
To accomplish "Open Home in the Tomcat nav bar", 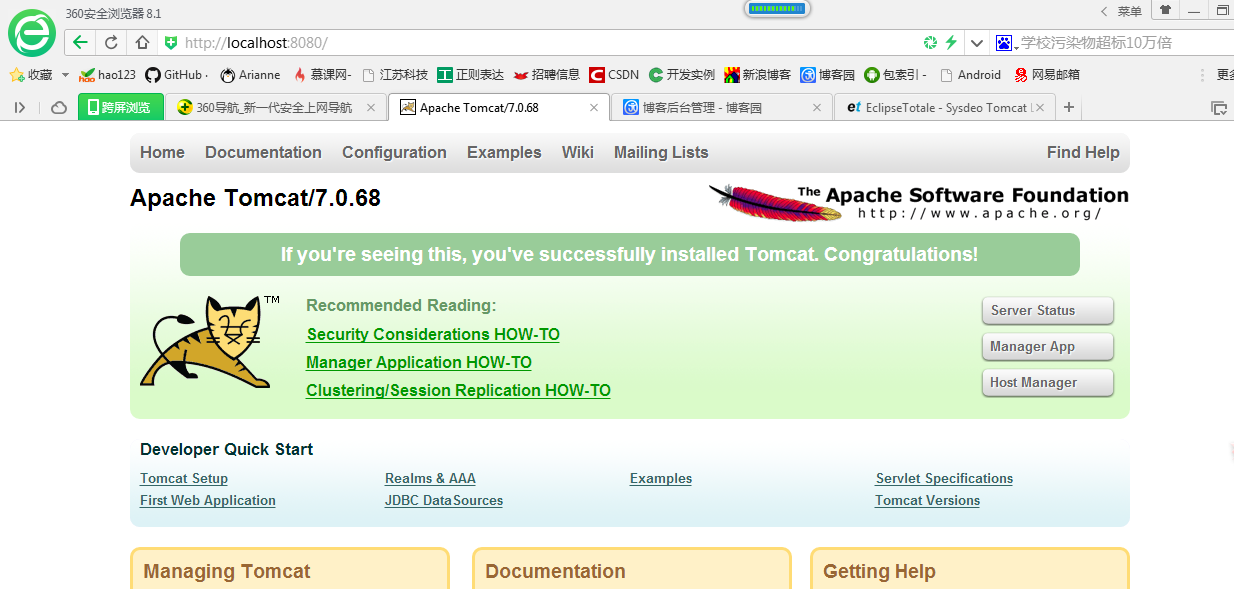I will (162, 152).
